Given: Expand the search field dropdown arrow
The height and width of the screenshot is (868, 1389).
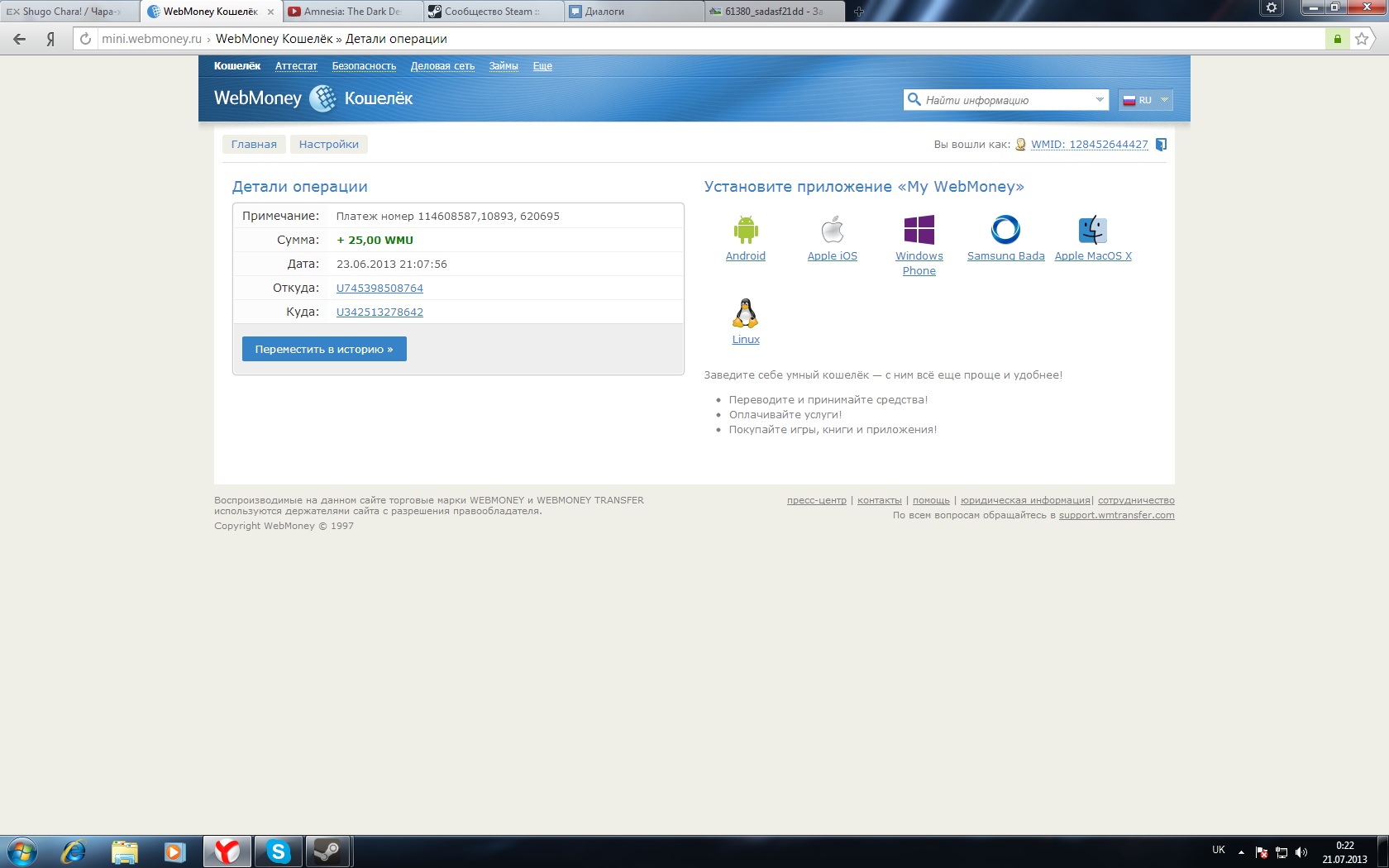Looking at the screenshot, I should [1100, 99].
